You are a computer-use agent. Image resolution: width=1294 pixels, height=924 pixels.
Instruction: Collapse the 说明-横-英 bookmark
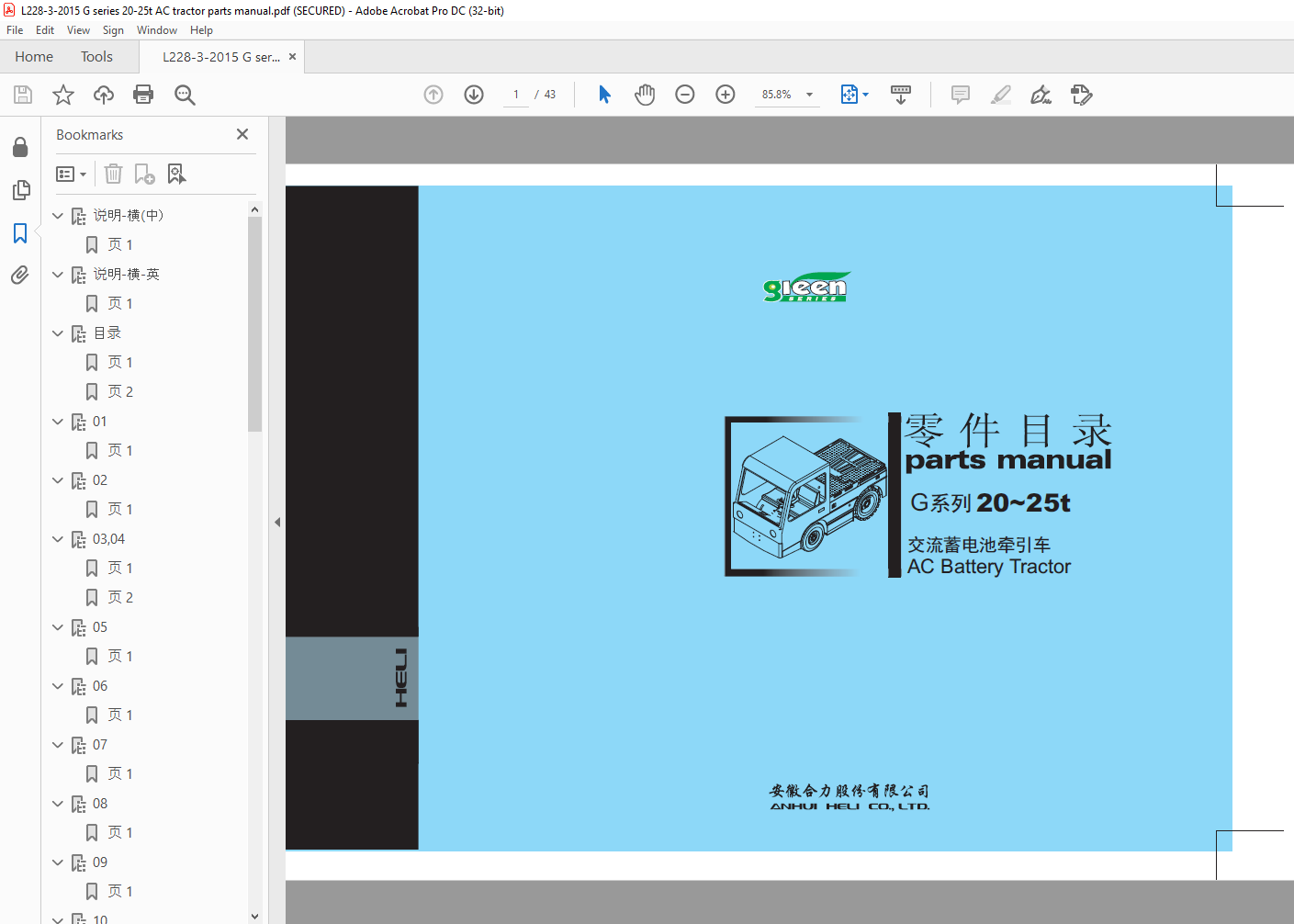58,275
